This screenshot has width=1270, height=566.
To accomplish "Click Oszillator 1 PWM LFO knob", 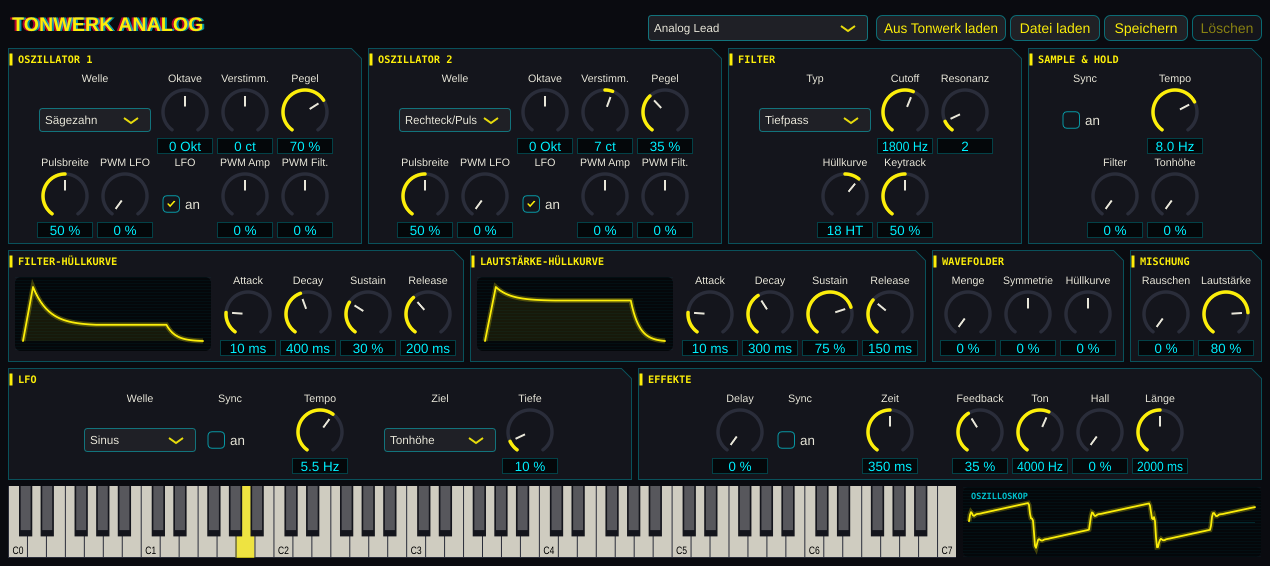I will (x=125, y=196).
